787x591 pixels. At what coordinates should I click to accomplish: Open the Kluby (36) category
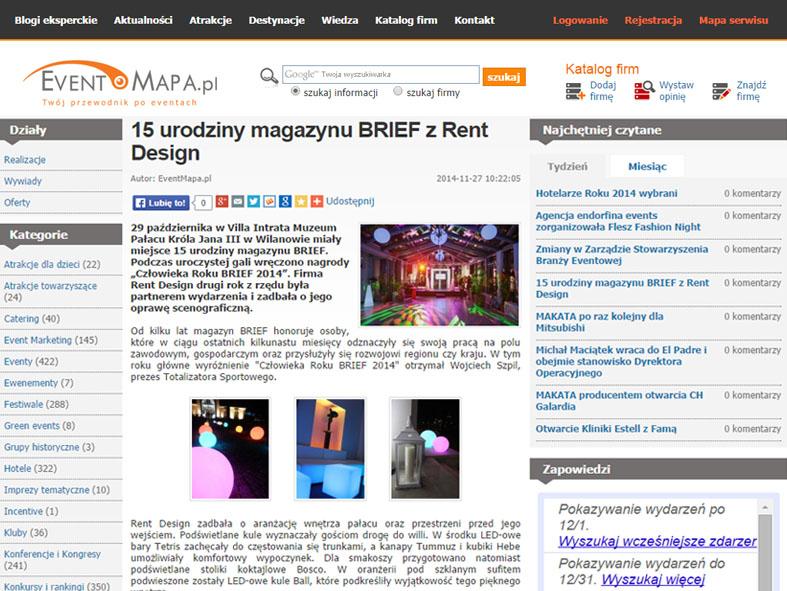pos(26,532)
